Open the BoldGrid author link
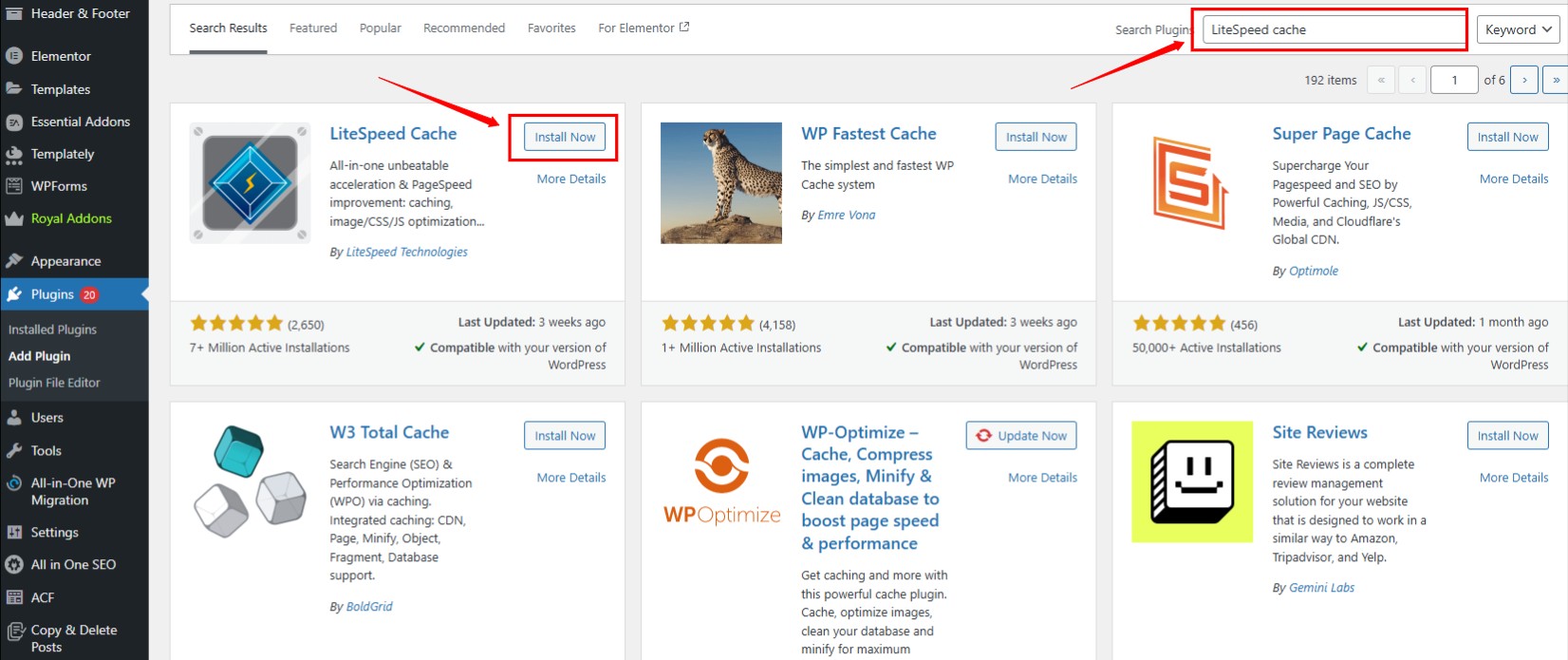Image resolution: width=1568 pixels, height=660 pixels. click(x=369, y=607)
